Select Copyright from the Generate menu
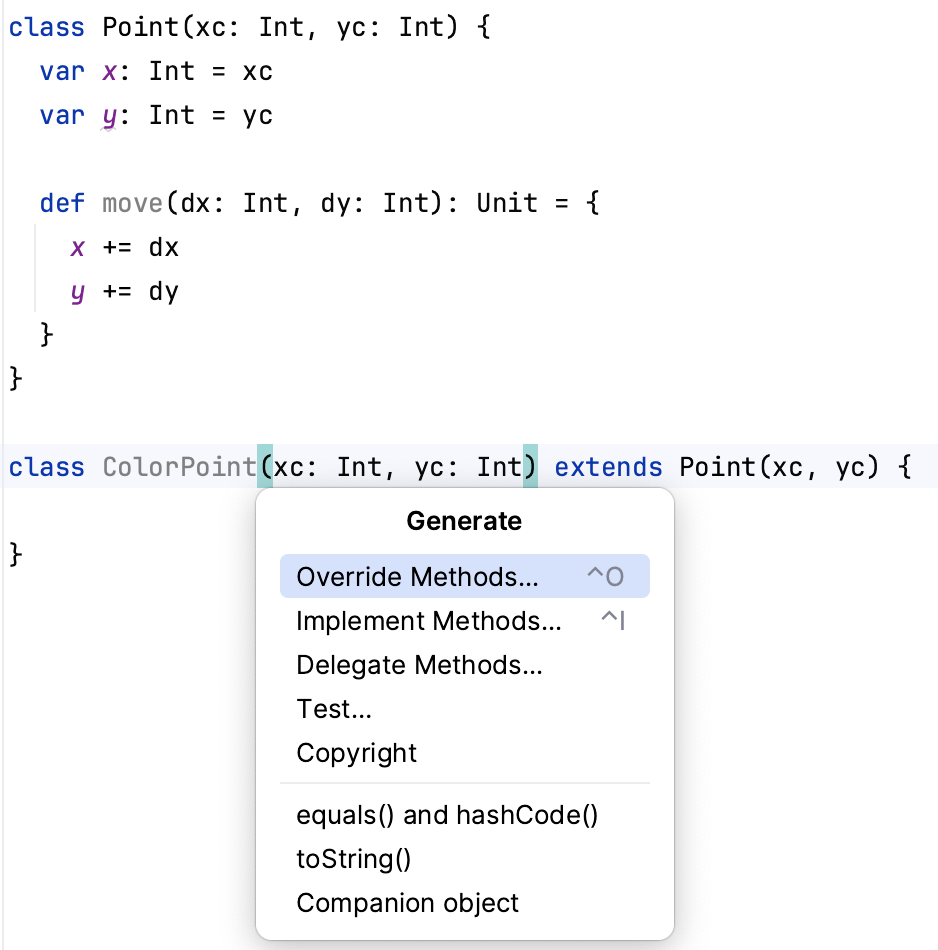The height and width of the screenshot is (950, 938). point(356,753)
